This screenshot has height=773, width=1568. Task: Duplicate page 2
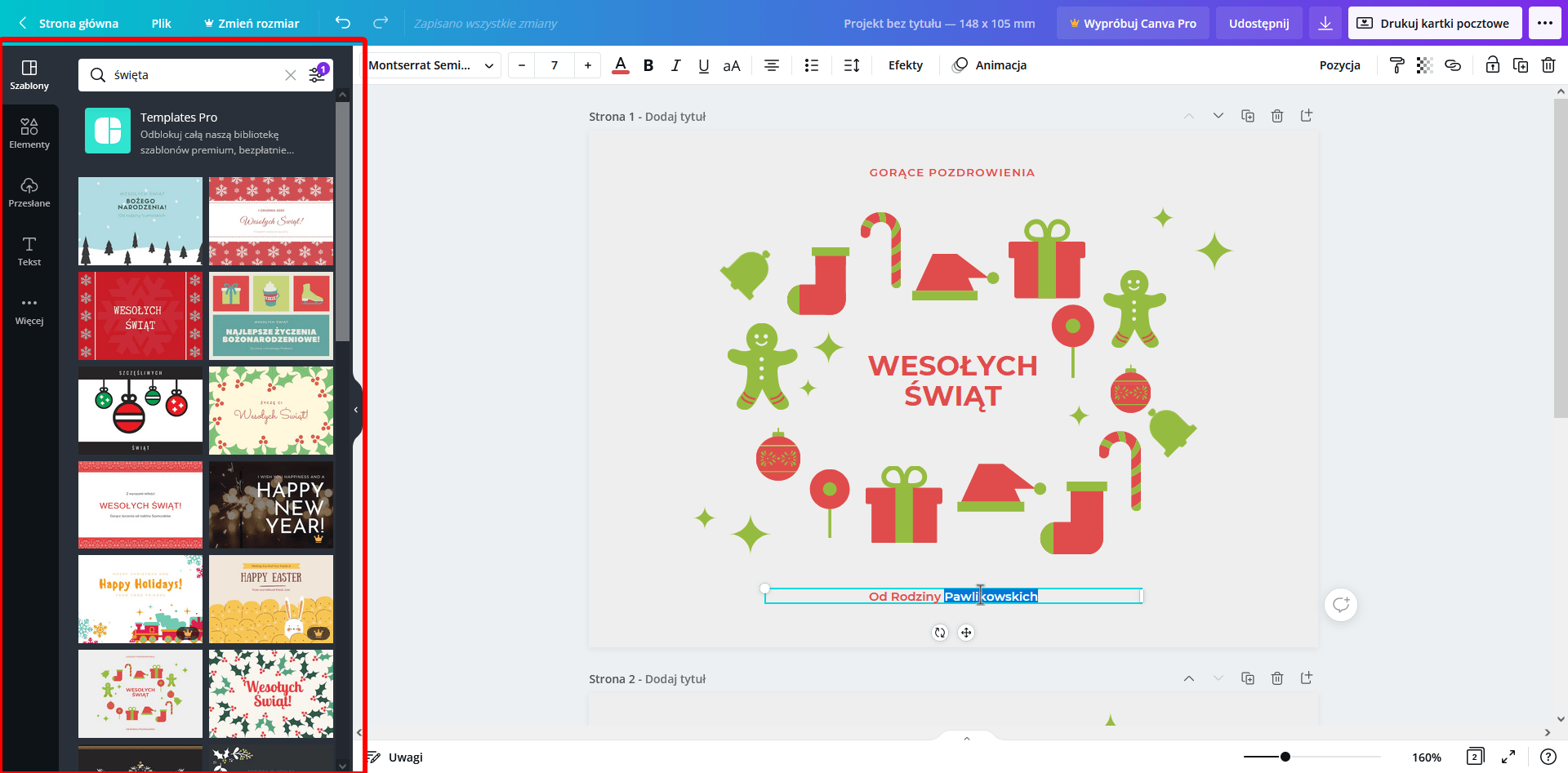[x=1248, y=678]
